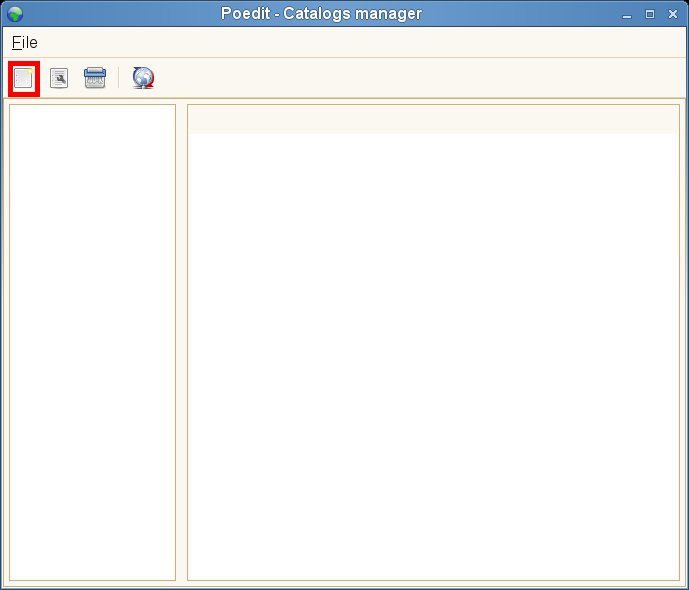Maximize the Catalogs manager window

[x=650, y=14]
